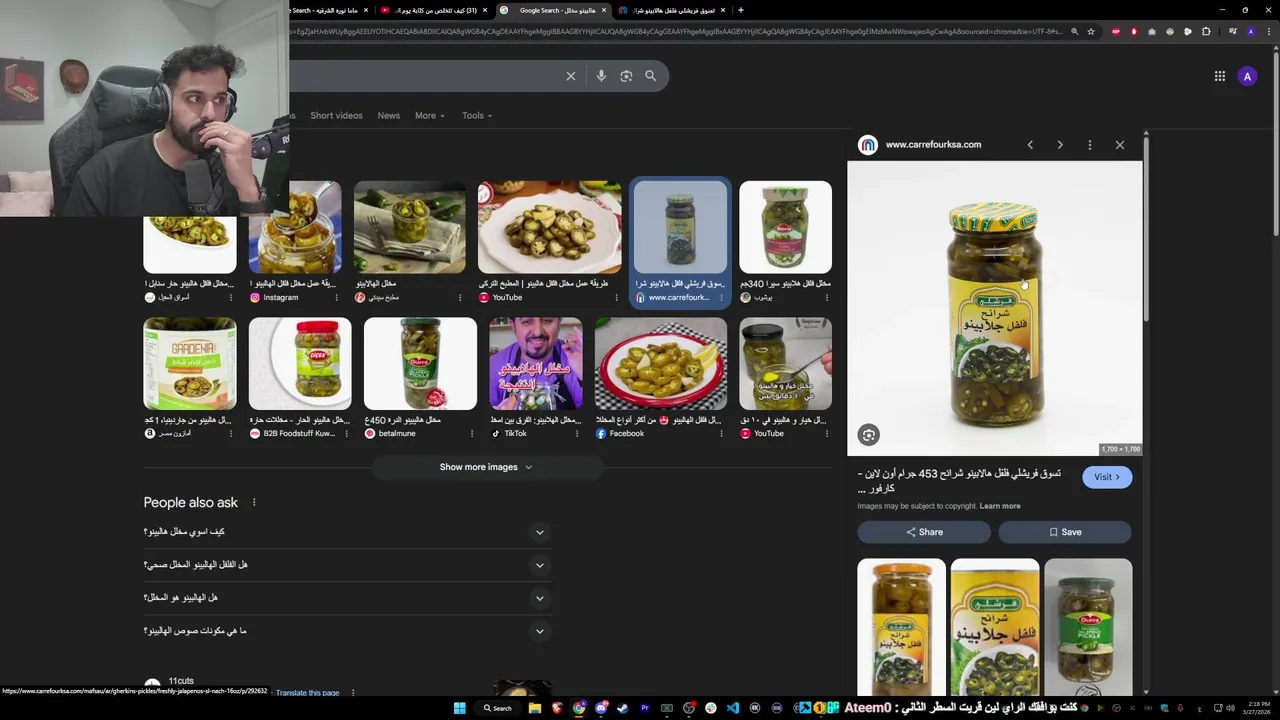This screenshot has width=1280, height=720.
Task: Open the Facebook jalapeno plate thumbnail
Action: point(661,364)
